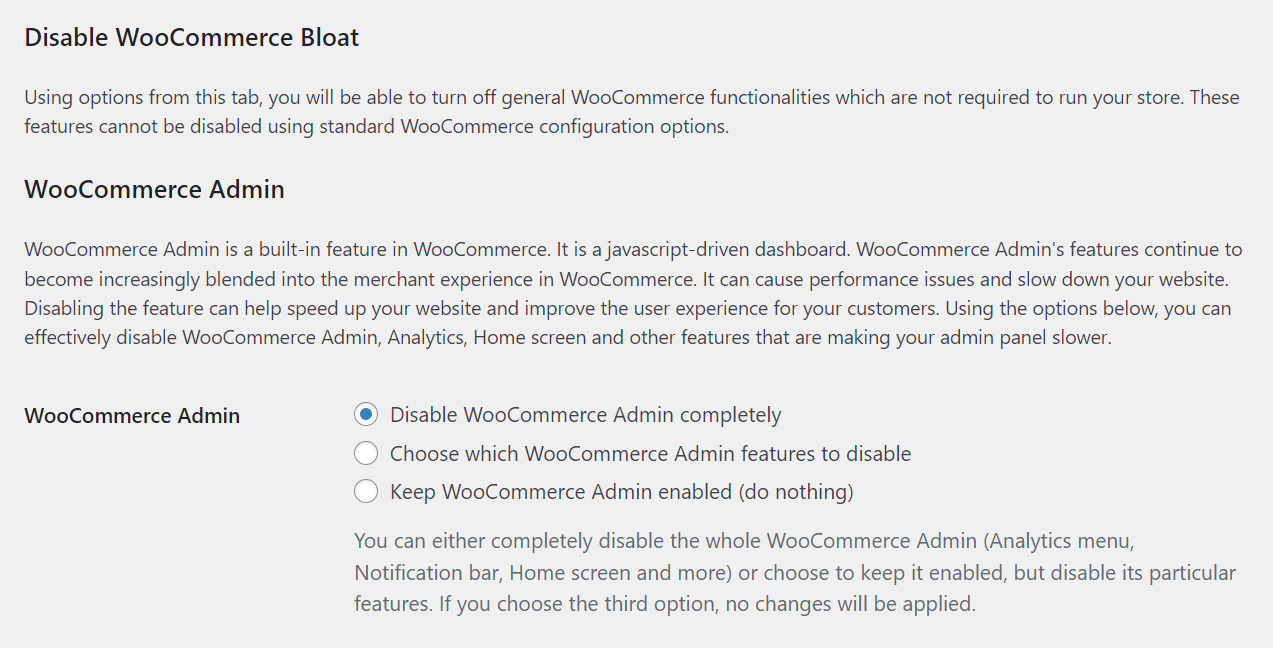Click the 'Disable WooCommerce Bloat' heading

tap(190, 37)
